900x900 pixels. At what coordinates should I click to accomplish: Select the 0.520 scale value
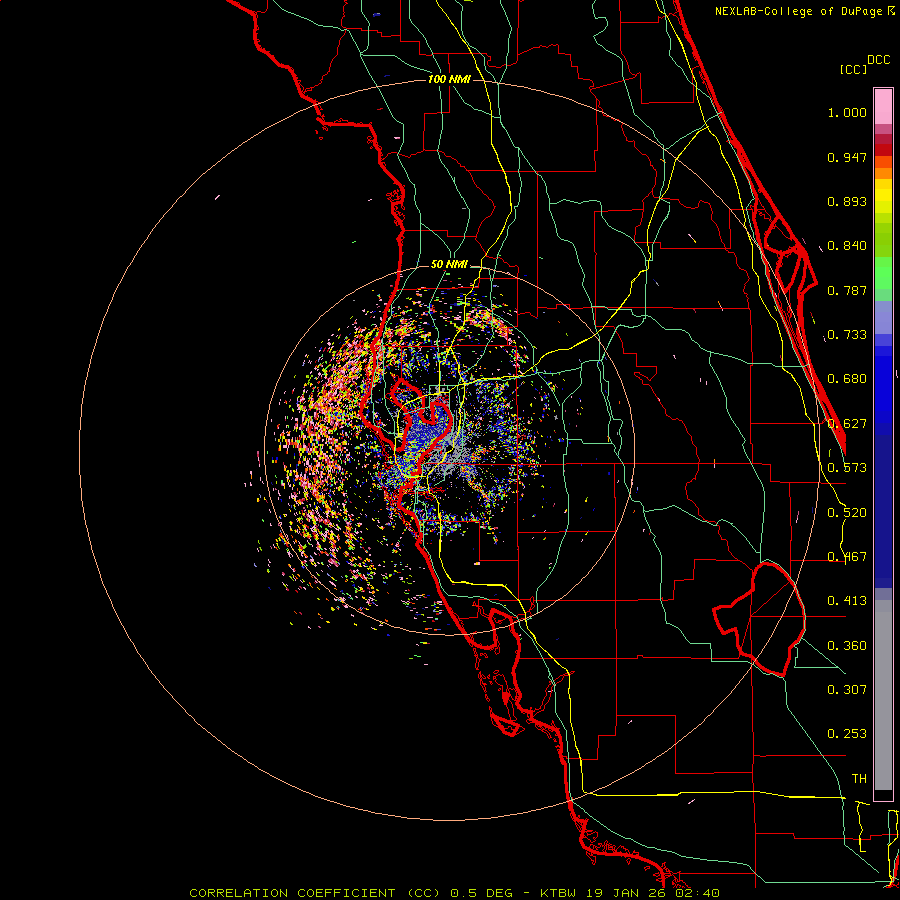[x=847, y=513]
